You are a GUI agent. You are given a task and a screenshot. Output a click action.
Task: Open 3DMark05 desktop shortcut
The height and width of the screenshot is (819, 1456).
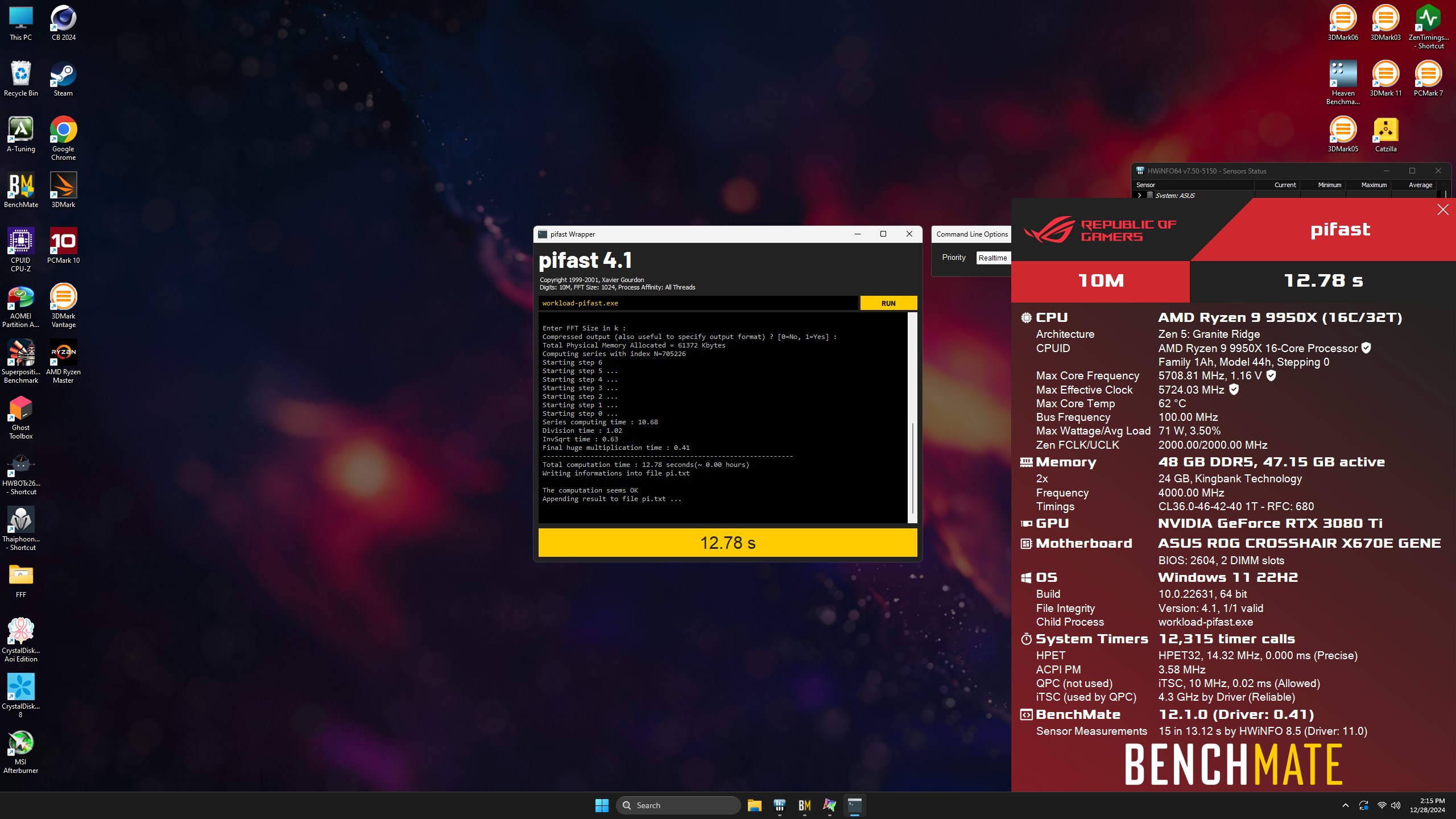coord(1343,134)
